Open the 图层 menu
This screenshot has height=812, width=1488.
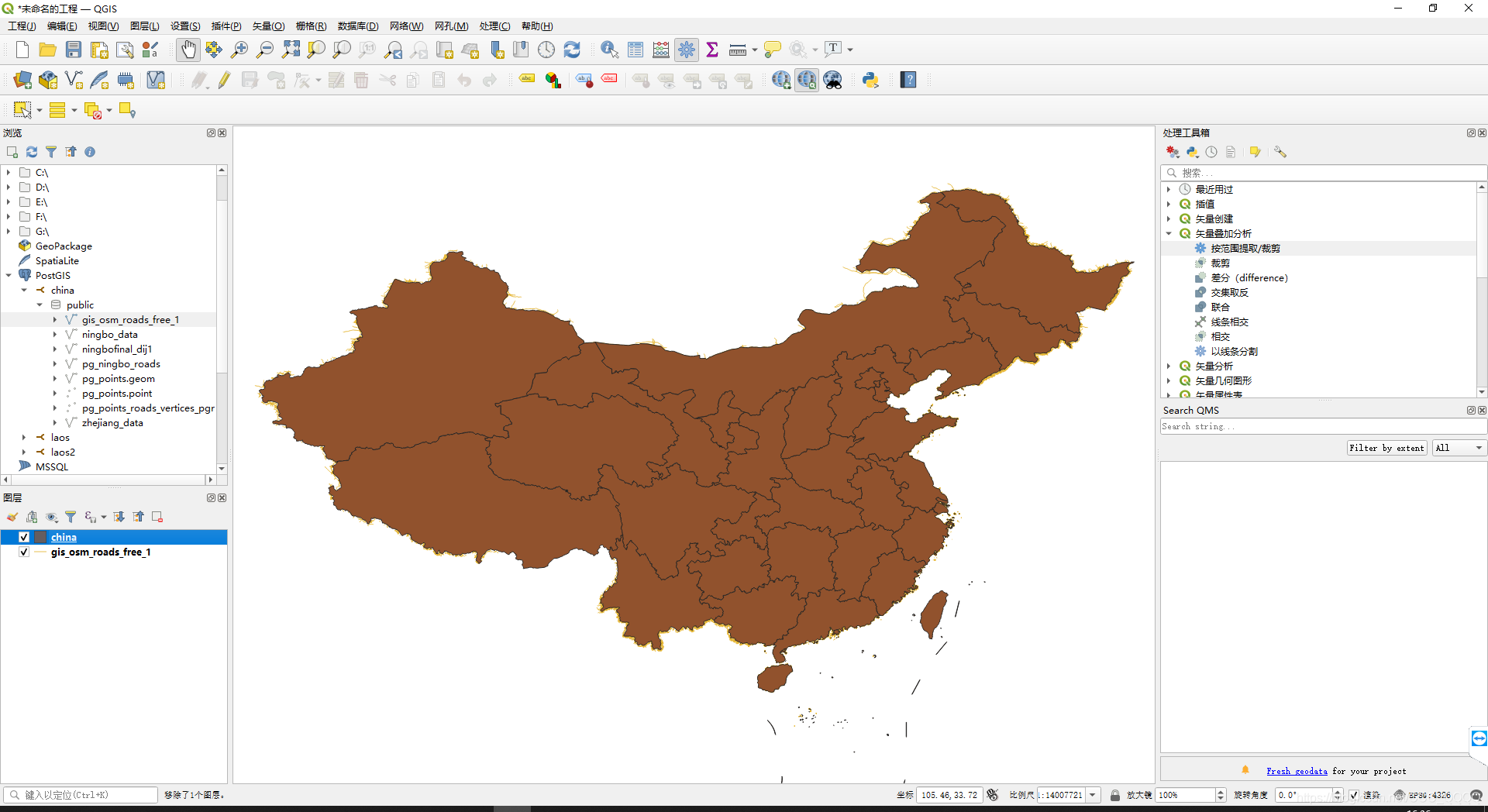(x=145, y=26)
